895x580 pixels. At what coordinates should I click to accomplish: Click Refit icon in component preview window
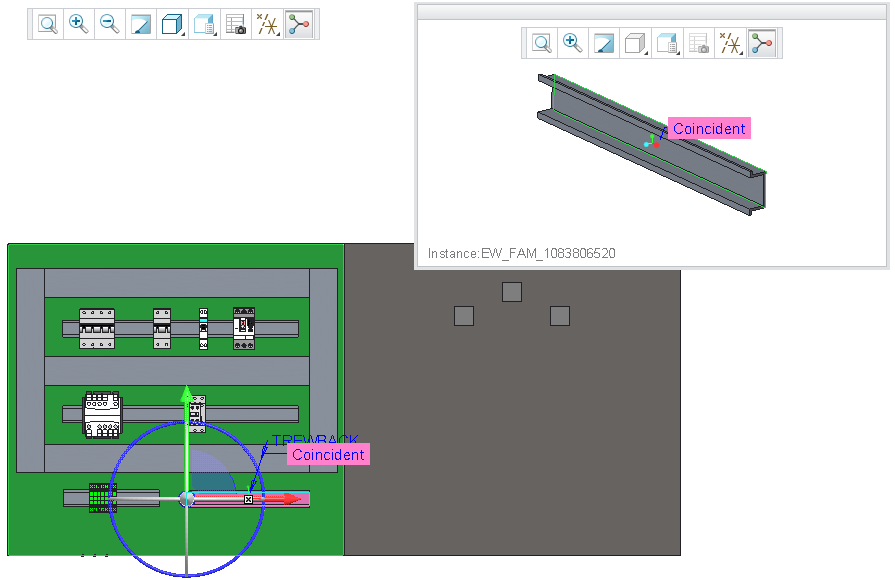(541, 43)
